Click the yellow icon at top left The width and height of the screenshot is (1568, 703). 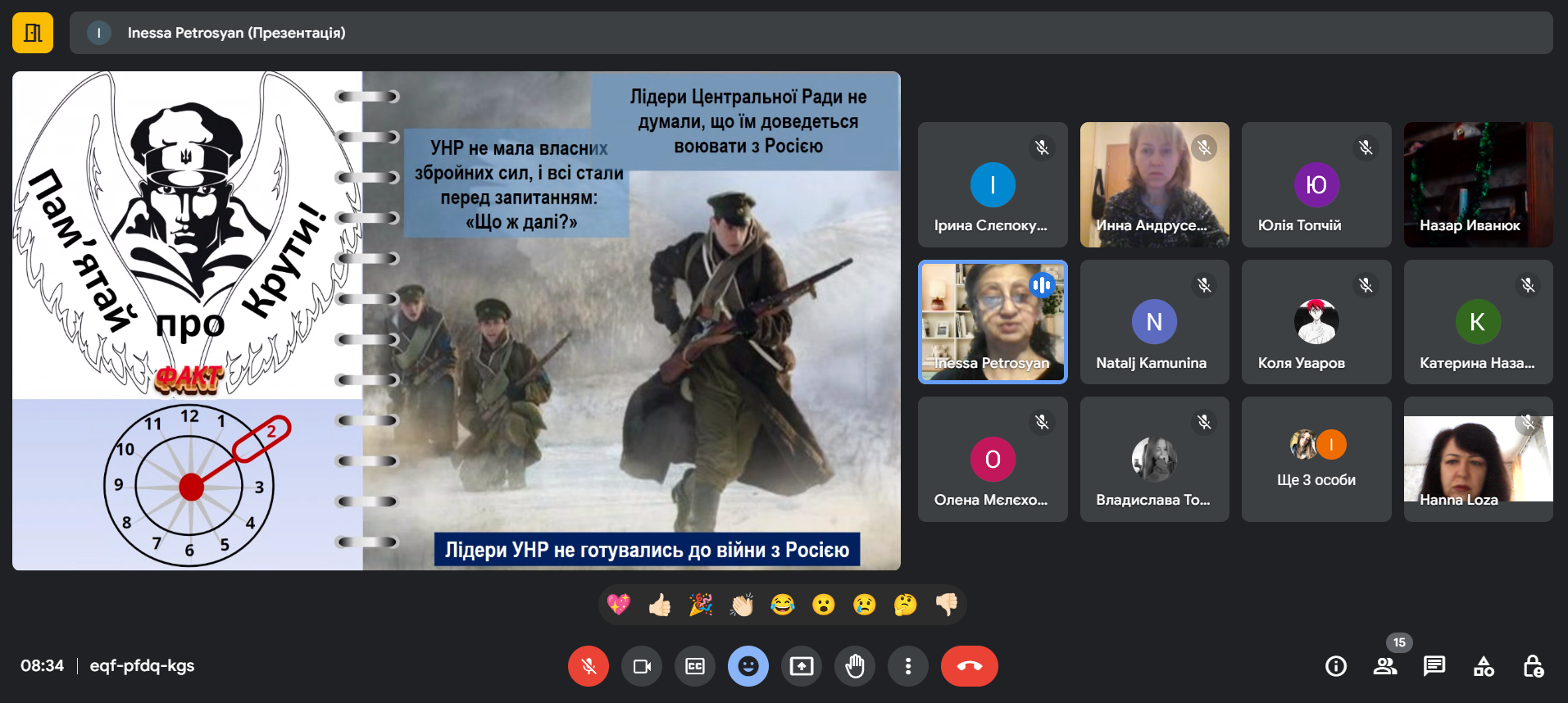pyautogui.click(x=33, y=33)
